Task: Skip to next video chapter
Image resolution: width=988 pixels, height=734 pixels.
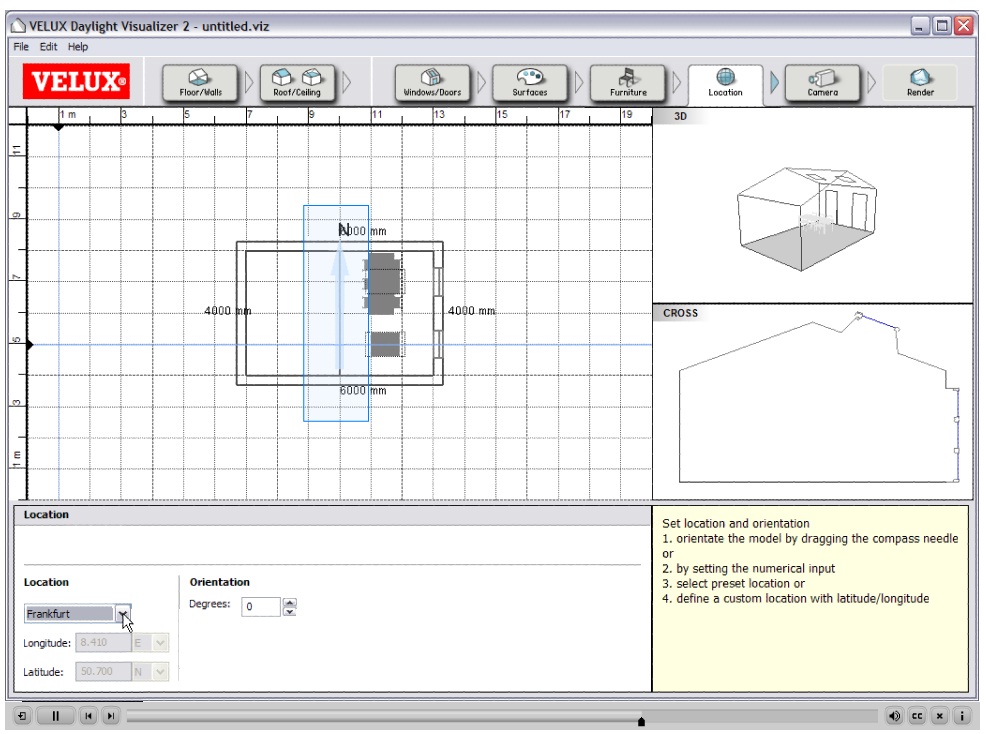Action: [x=110, y=716]
